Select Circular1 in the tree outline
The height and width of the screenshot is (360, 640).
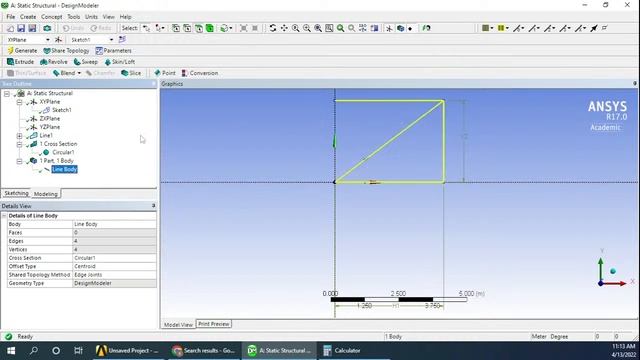[x=63, y=152]
